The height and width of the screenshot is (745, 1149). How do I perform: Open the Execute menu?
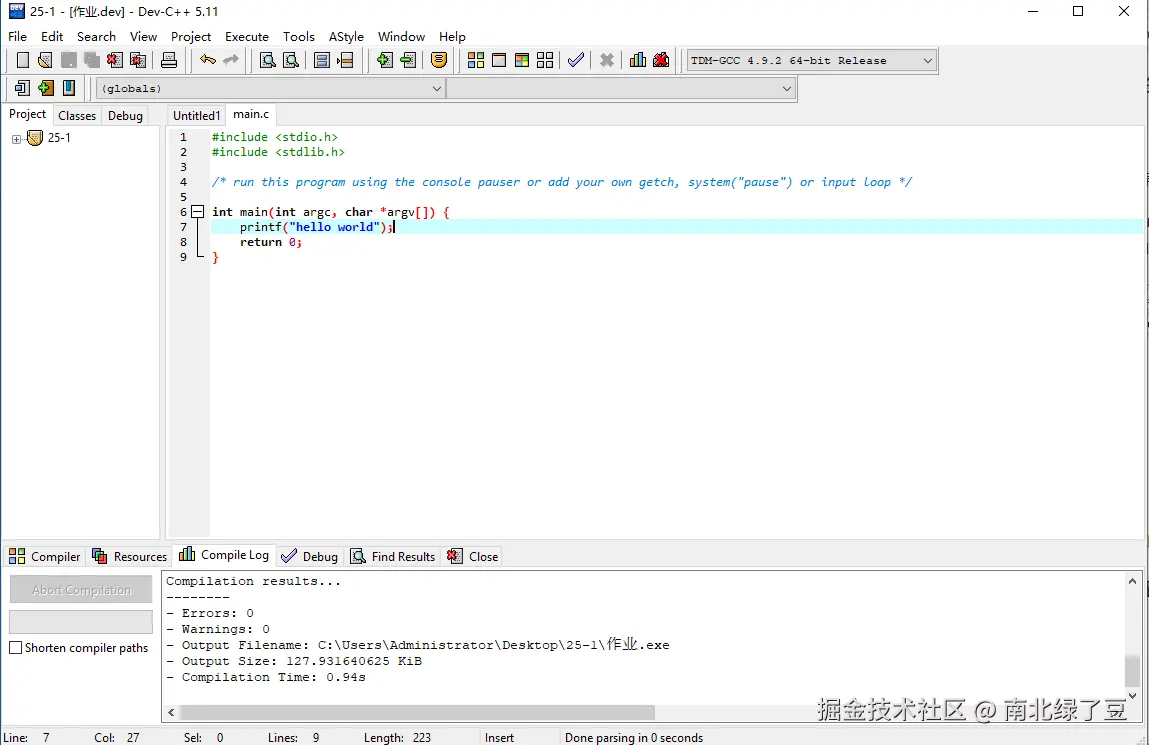pos(246,36)
